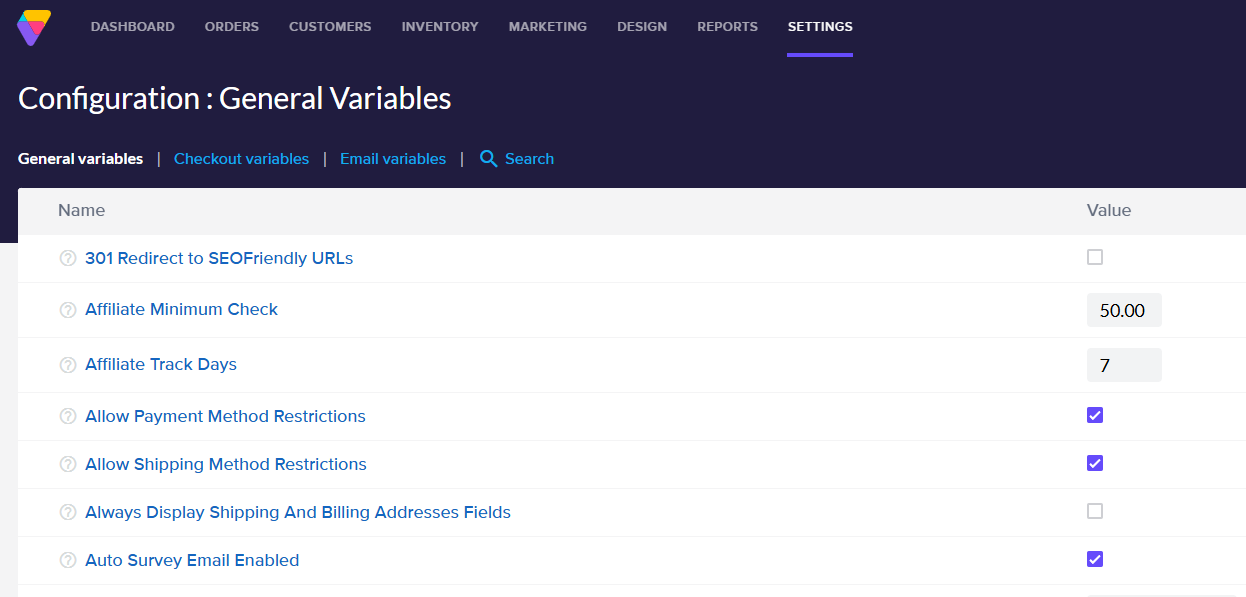
Task: Enable 301 Redirect to SEOFriendly URLs
Action: (x=1094, y=257)
